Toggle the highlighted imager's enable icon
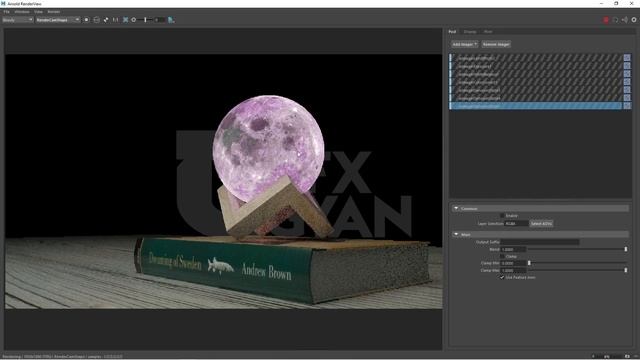Screen dimensions: 640x360 (627, 105)
